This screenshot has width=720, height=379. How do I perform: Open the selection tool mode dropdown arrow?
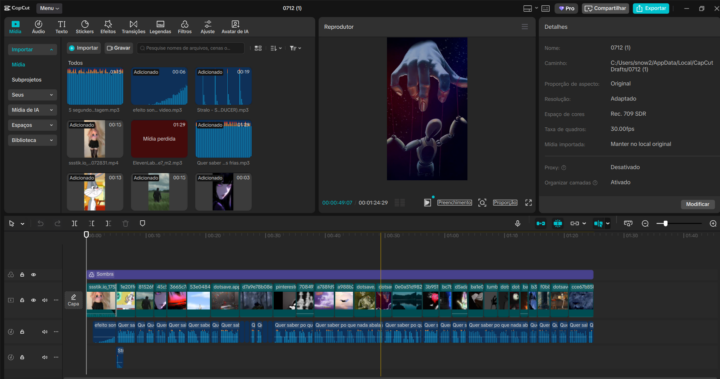pyautogui.click(x=22, y=224)
